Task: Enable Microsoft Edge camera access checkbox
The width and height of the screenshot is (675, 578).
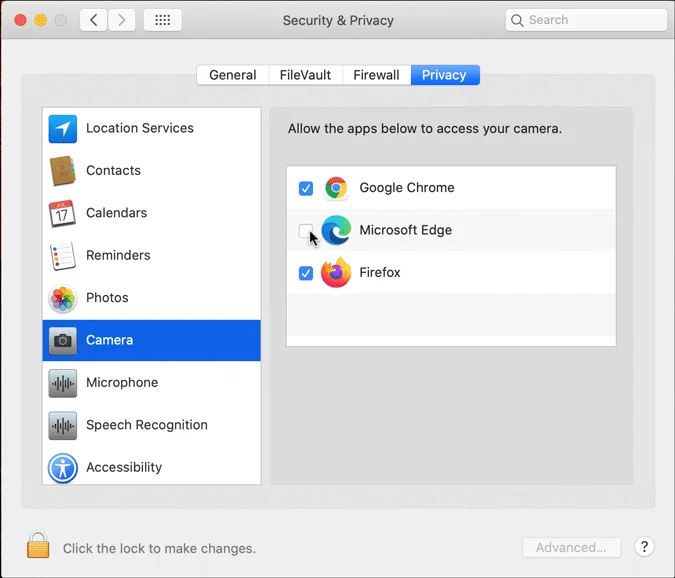Action: point(306,231)
